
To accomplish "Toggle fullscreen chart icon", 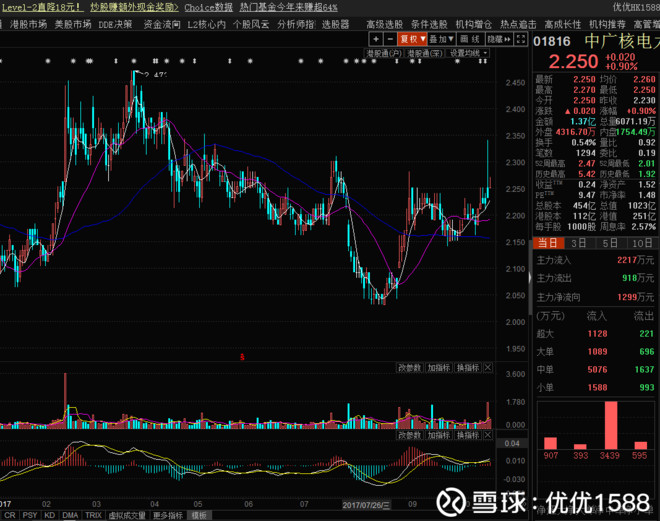I will 521,39.
